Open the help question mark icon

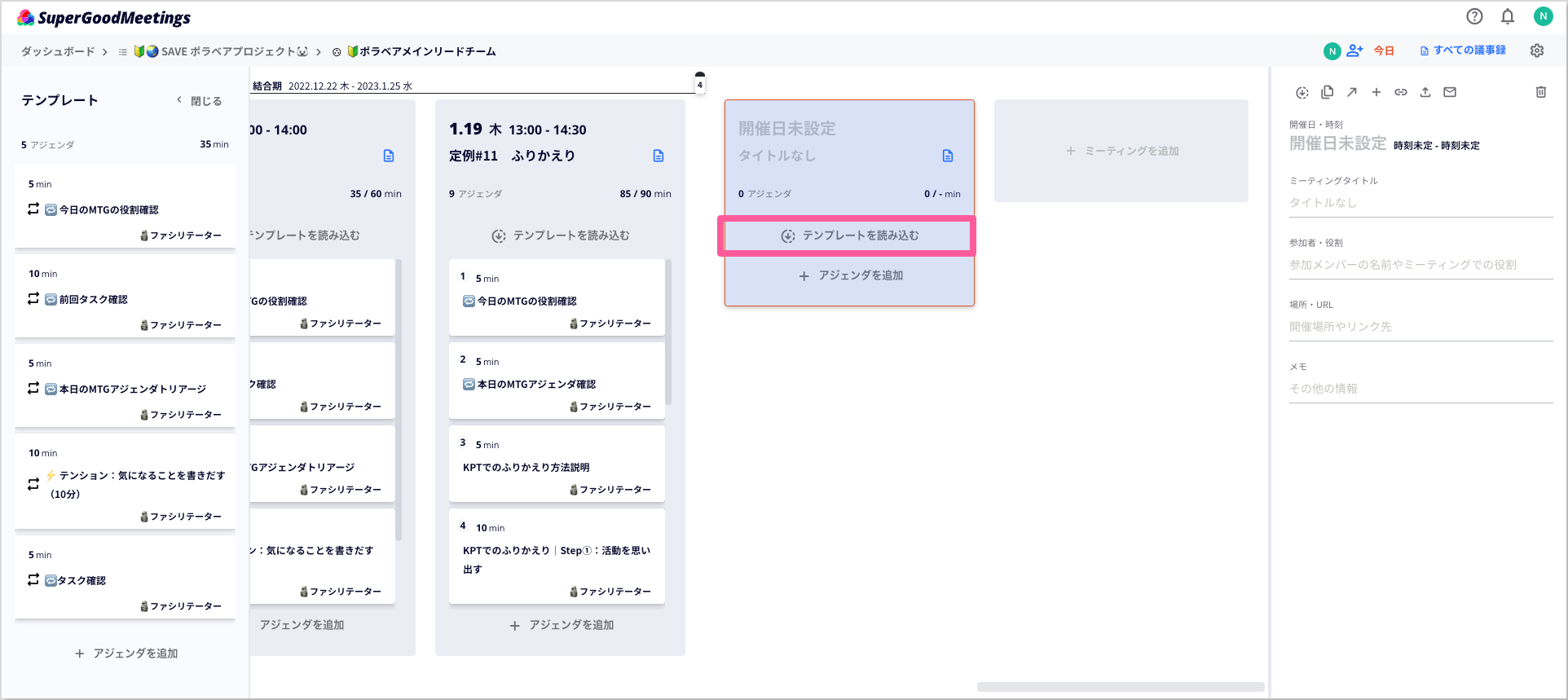pyautogui.click(x=1474, y=16)
